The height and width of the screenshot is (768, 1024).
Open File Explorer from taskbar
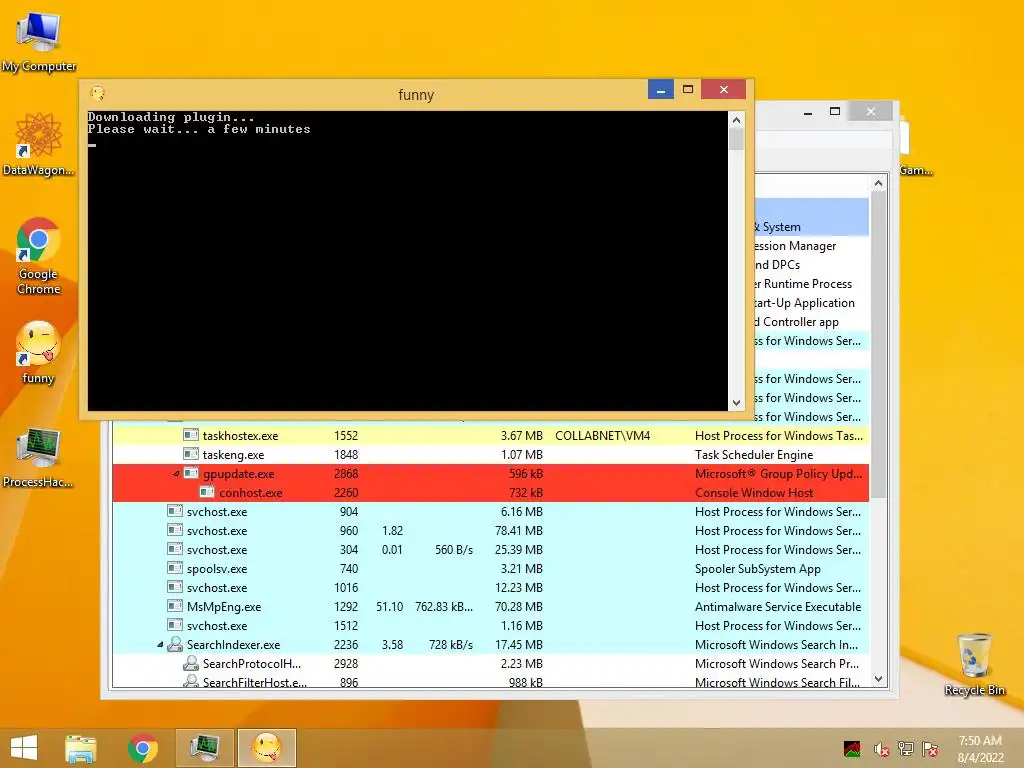[80, 748]
